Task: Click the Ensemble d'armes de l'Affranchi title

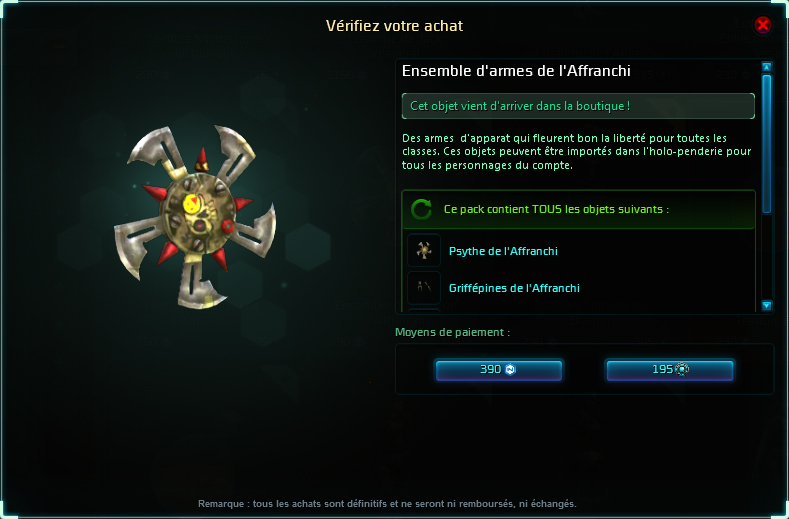Action: [516, 71]
